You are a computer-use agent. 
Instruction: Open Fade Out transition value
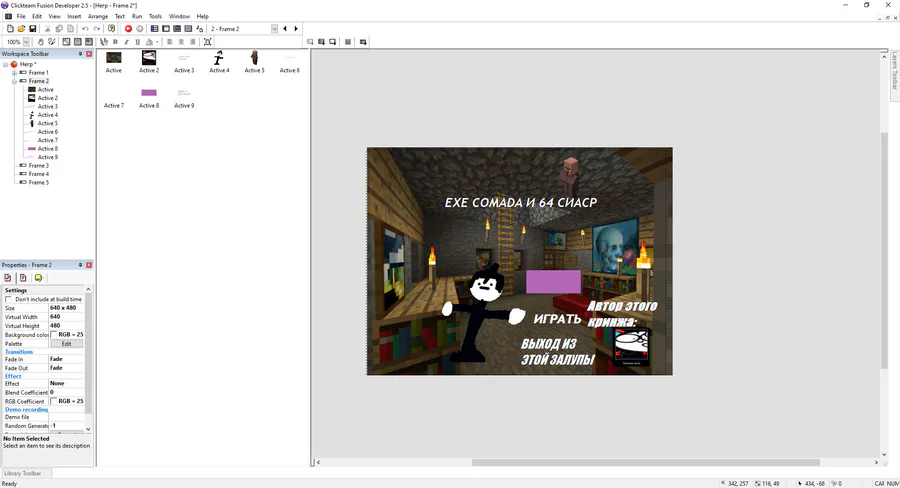coord(66,368)
